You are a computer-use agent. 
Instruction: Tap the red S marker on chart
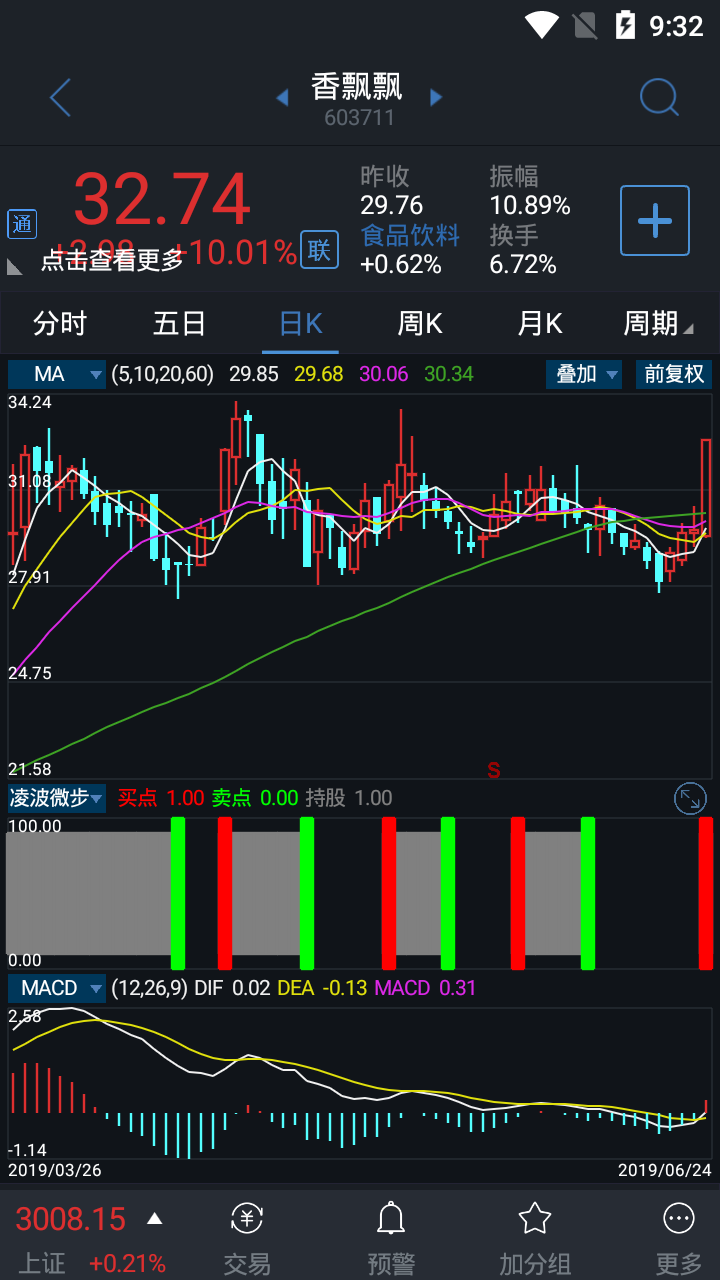[x=494, y=770]
